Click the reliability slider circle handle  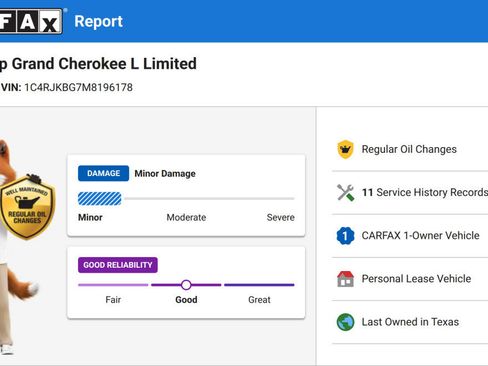(x=186, y=285)
